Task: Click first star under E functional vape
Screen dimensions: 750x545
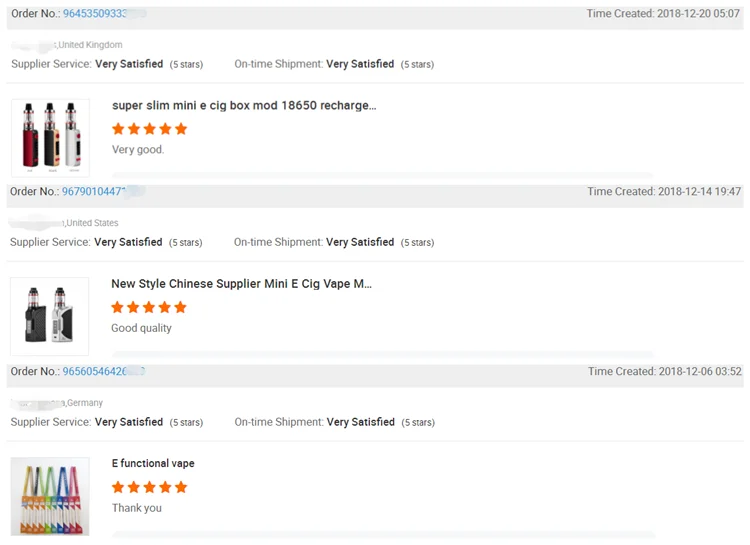Action: tap(118, 488)
